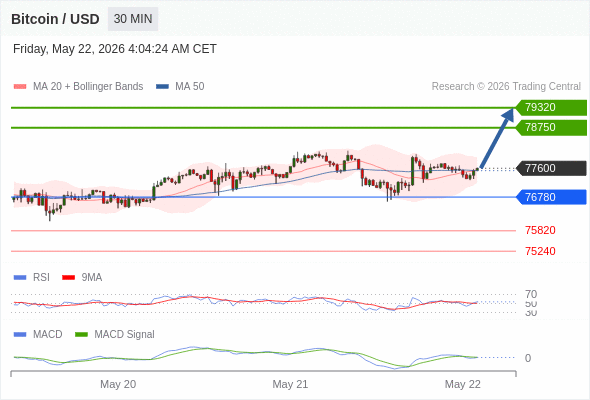Click the red 75240 support level label
This screenshot has height=400, width=590.
pyautogui.click(x=540, y=251)
